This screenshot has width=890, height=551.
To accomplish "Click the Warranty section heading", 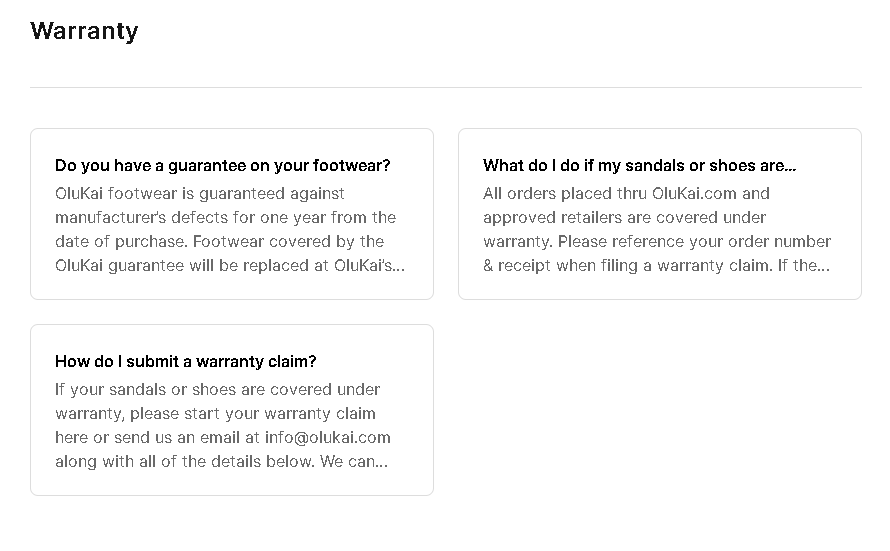I will click(x=84, y=31).
